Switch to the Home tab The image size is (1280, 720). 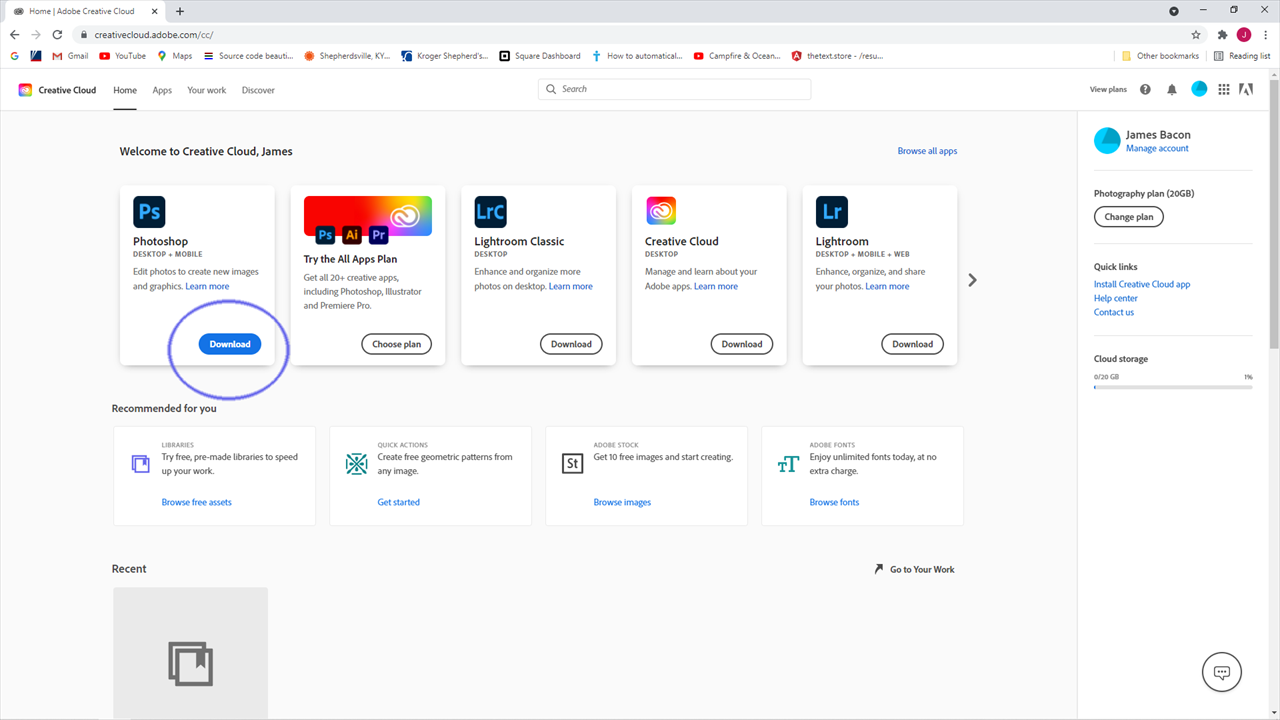tap(125, 90)
